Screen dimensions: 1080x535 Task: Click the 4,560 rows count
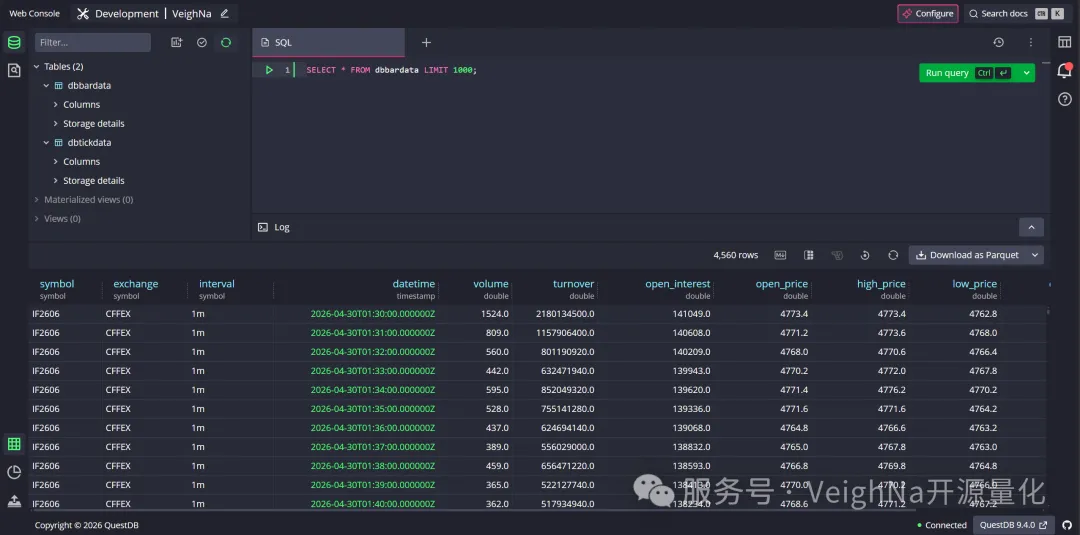(736, 255)
